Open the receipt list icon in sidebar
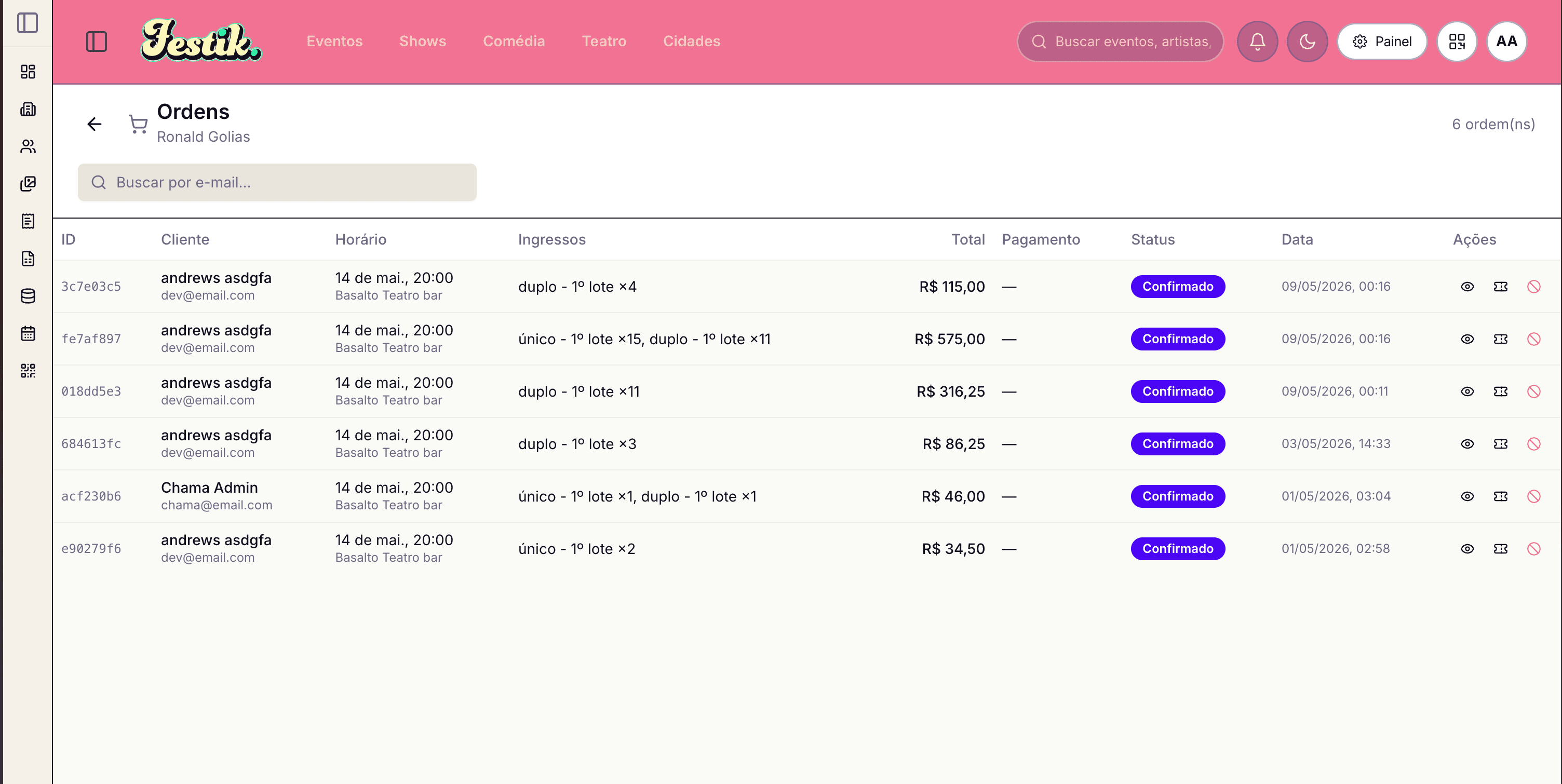Viewport: 1562px width, 784px height. coord(28,221)
